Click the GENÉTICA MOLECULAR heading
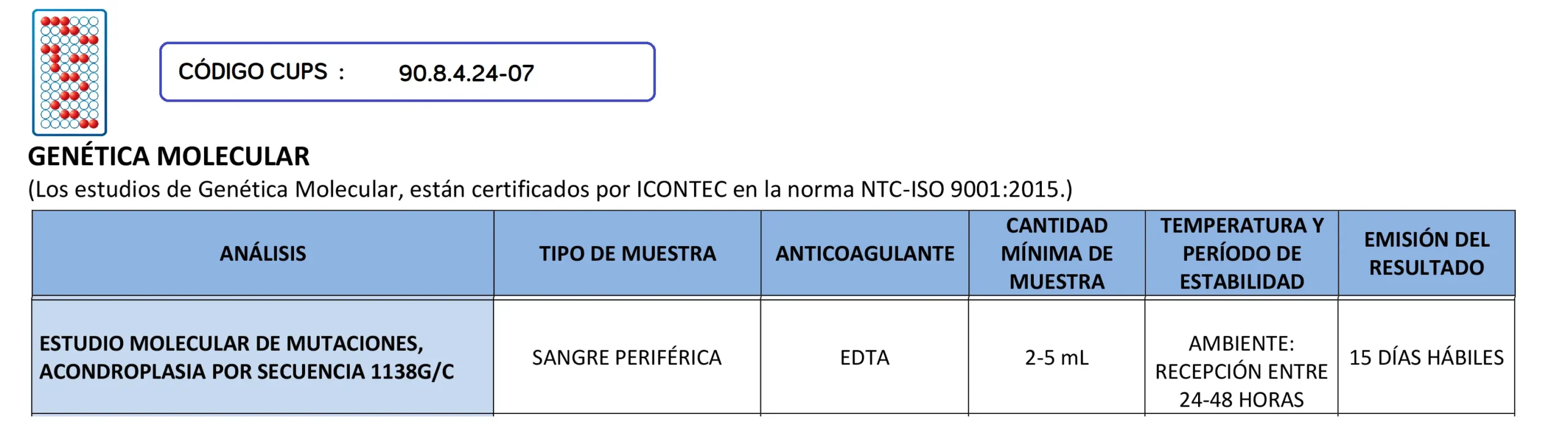 point(168,156)
